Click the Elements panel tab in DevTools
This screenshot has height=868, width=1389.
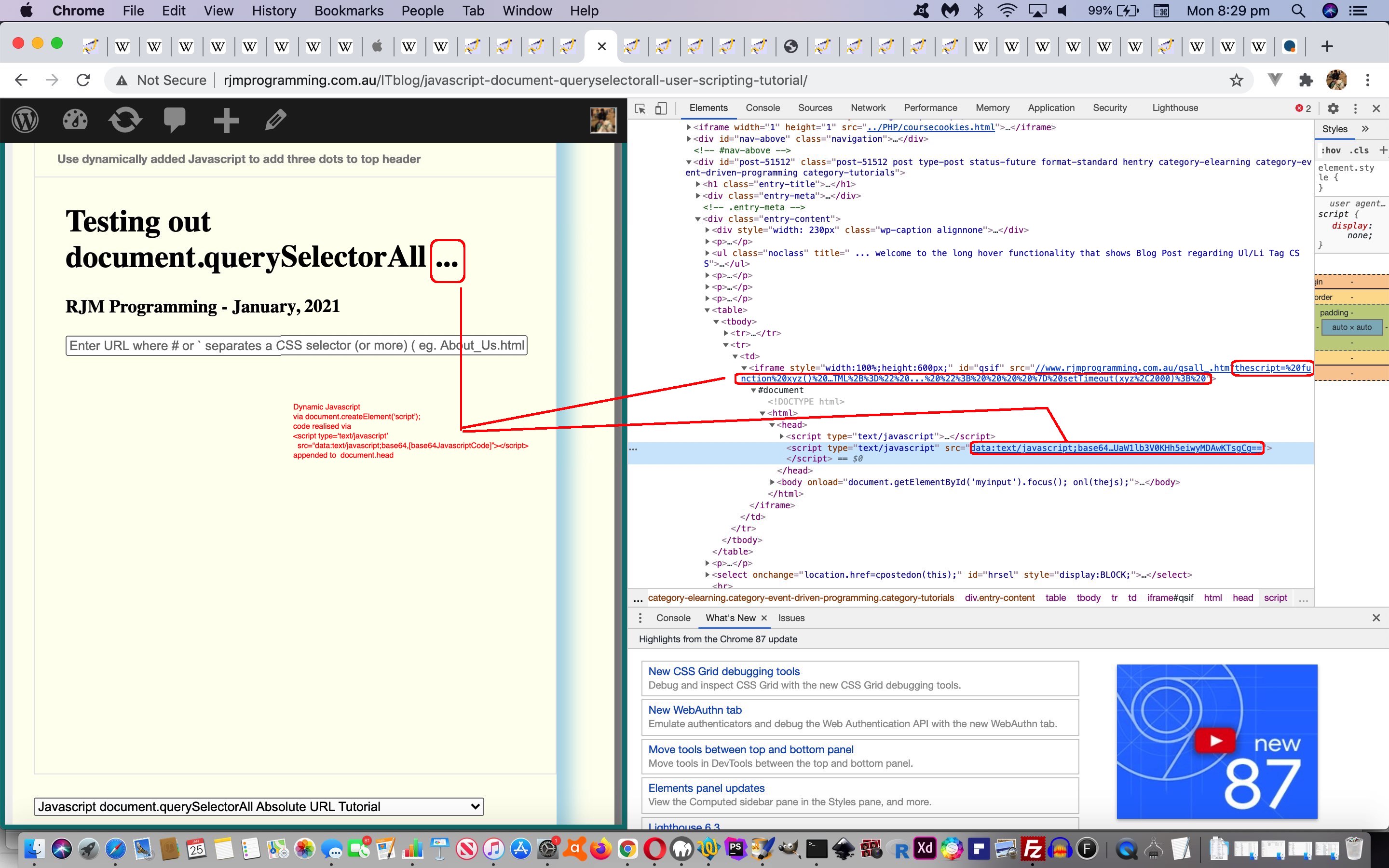tap(706, 107)
